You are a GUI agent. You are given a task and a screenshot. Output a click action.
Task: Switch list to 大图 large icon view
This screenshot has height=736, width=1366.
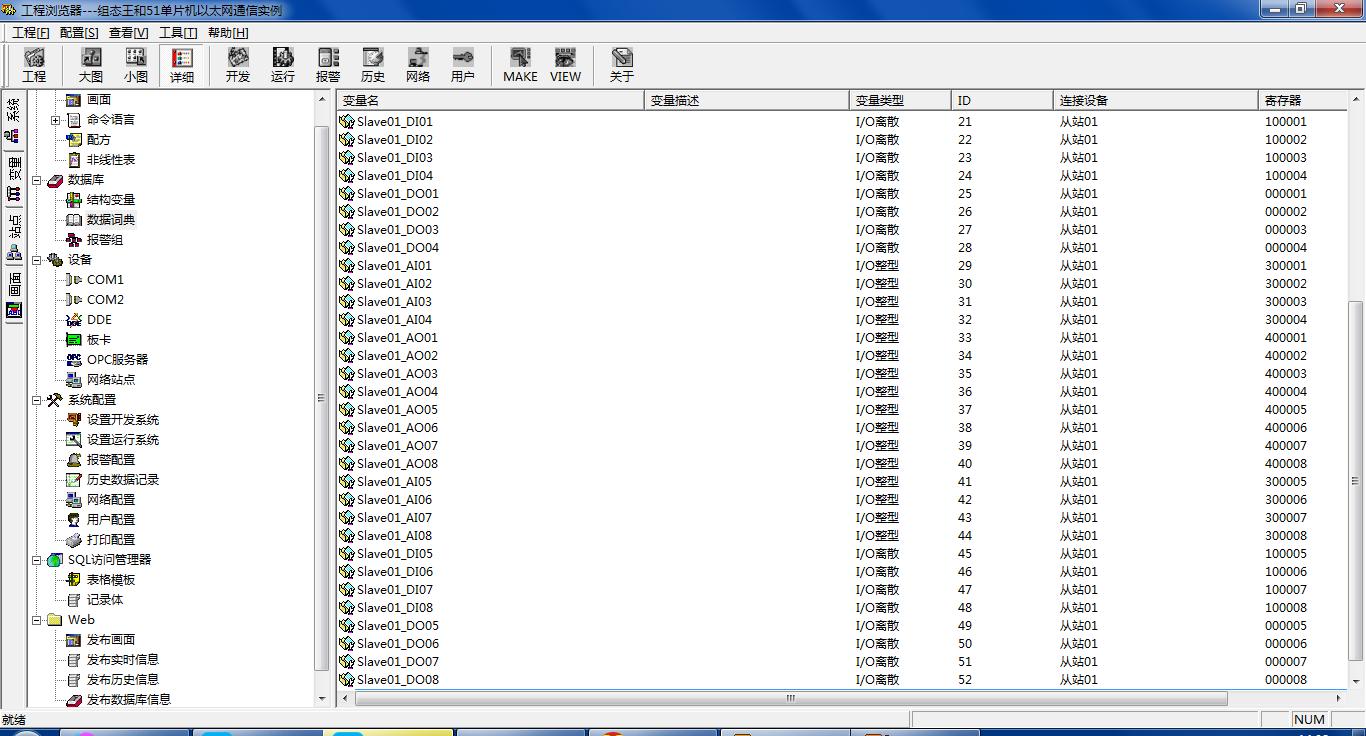point(91,65)
